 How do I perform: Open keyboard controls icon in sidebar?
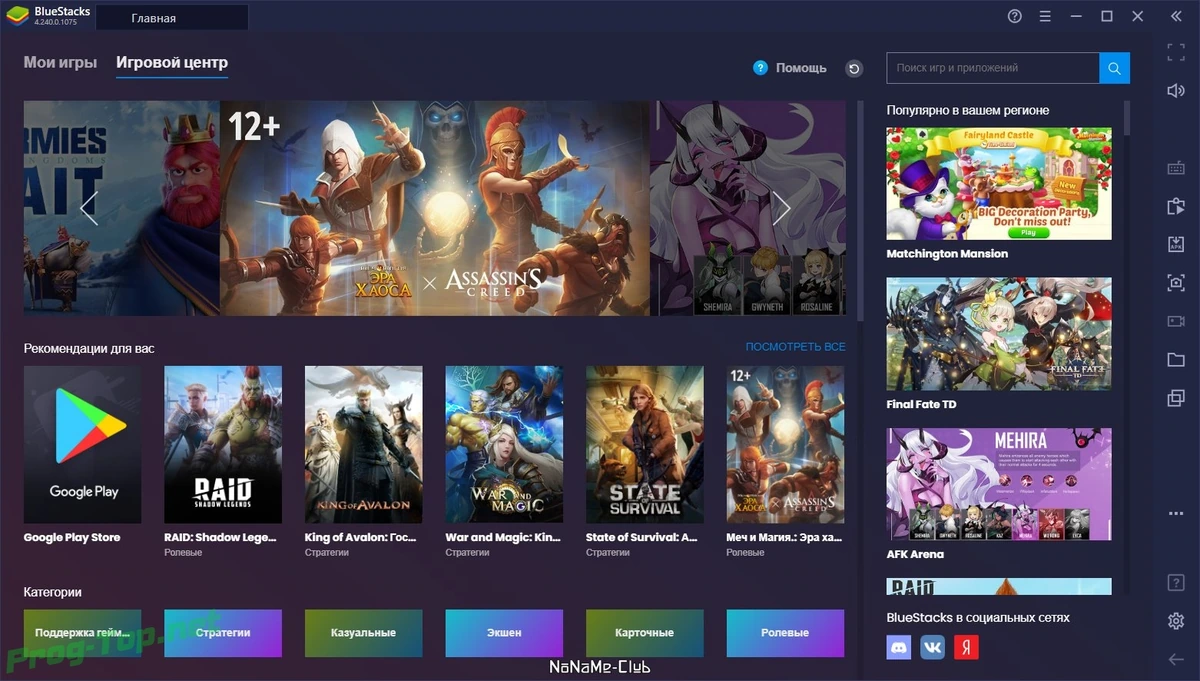coord(1176,168)
